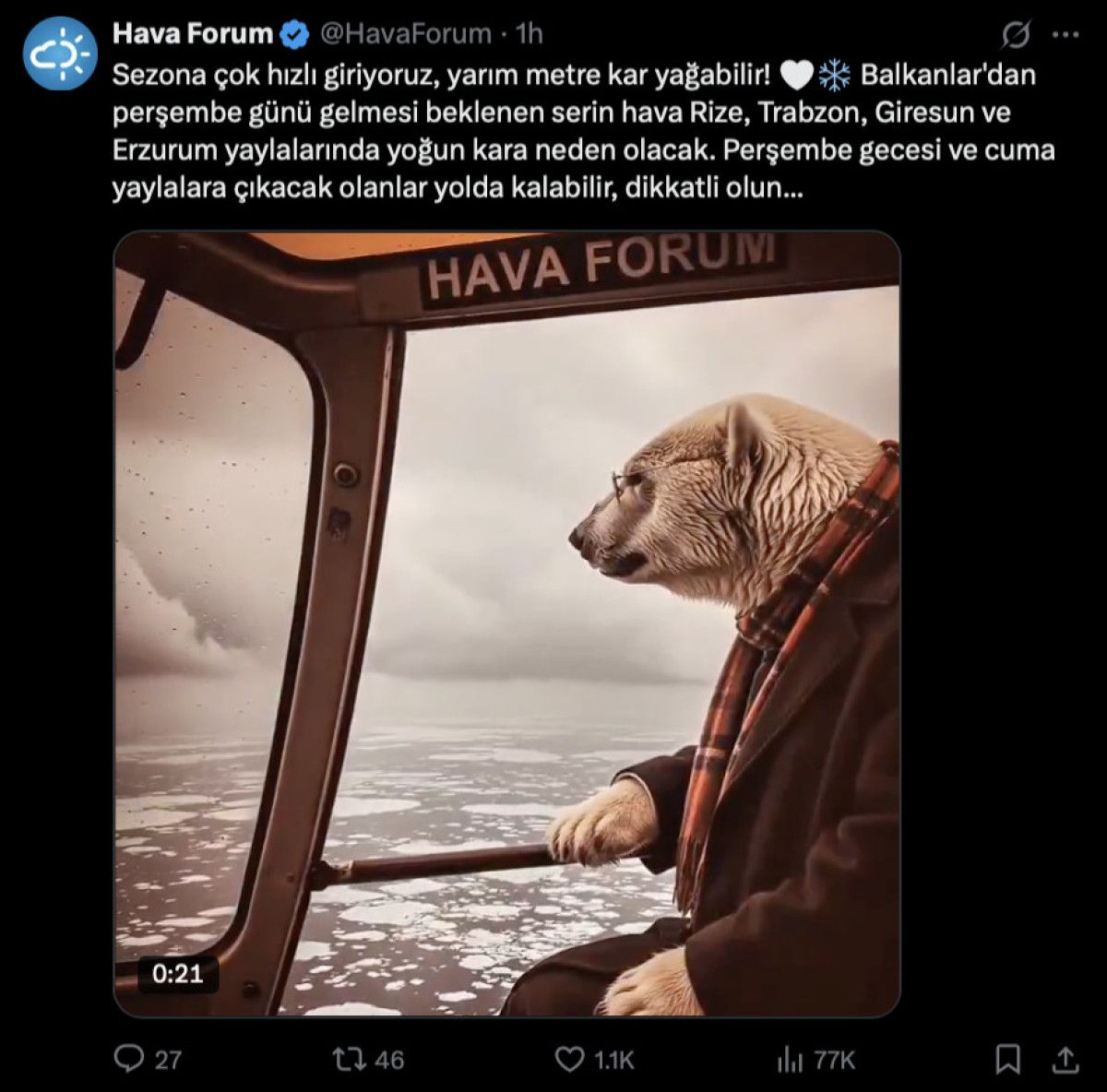
Task: Click the reply speech bubble icon
Action: coord(128,1059)
